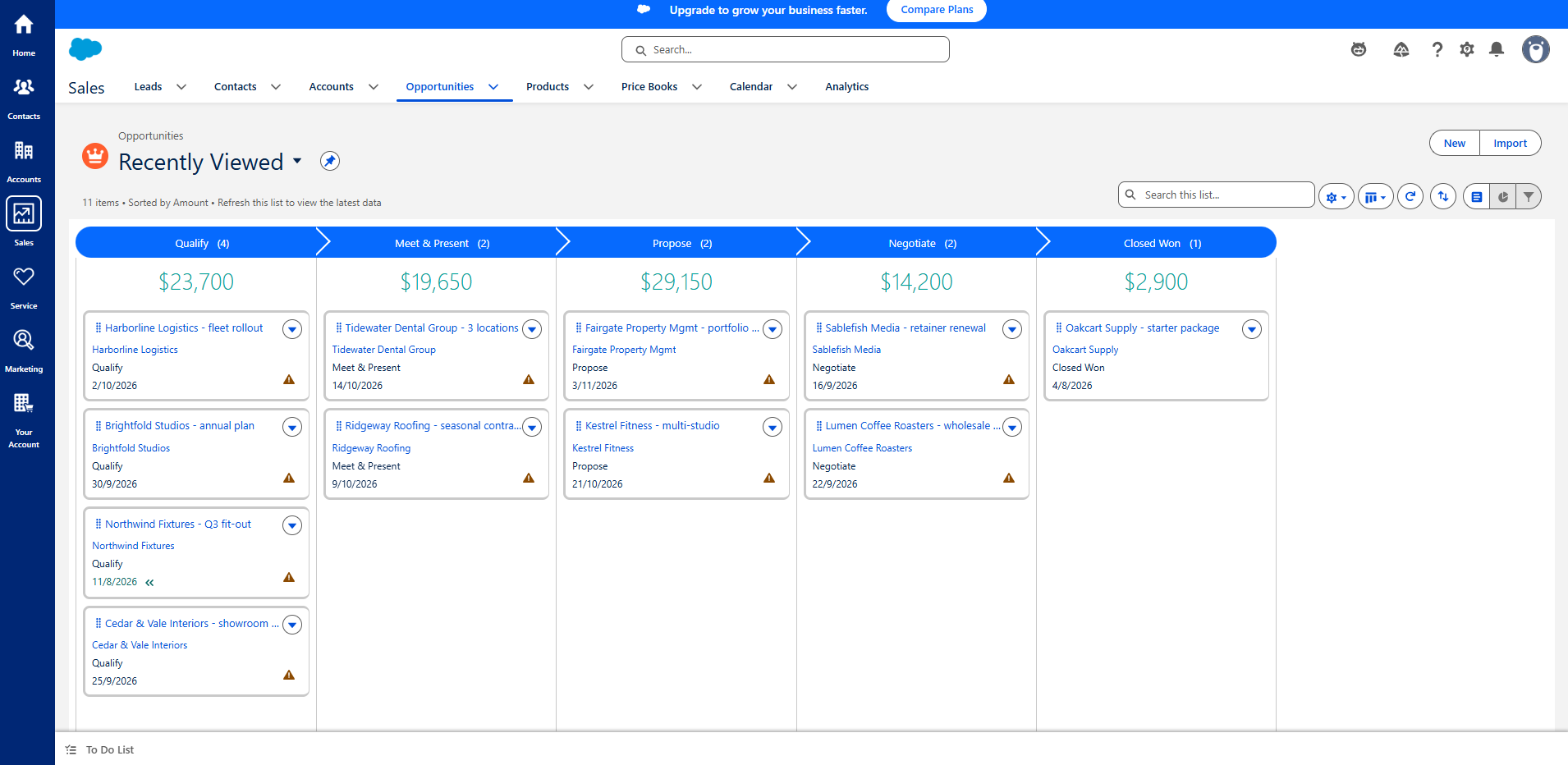1568x765 pixels.
Task: Click the sort arrows icon
Action: click(x=1443, y=196)
